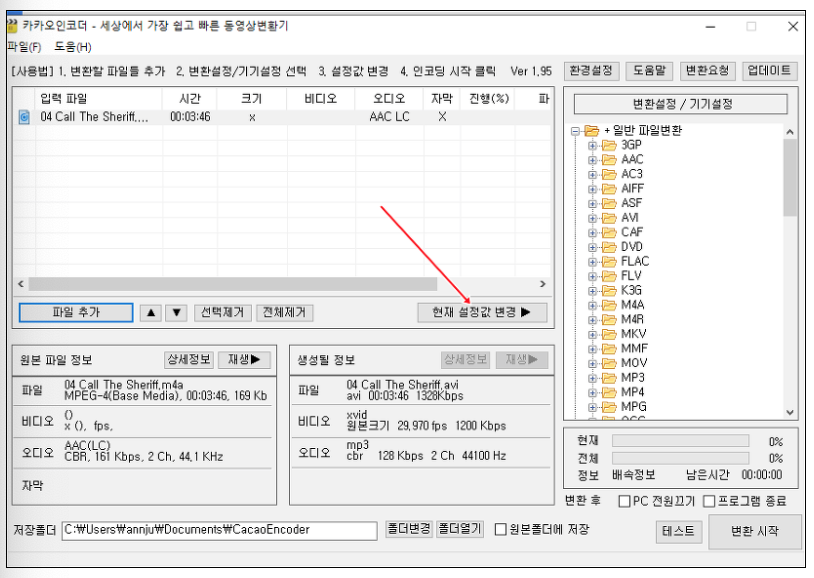Play source file with 재생 button

[244, 359]
